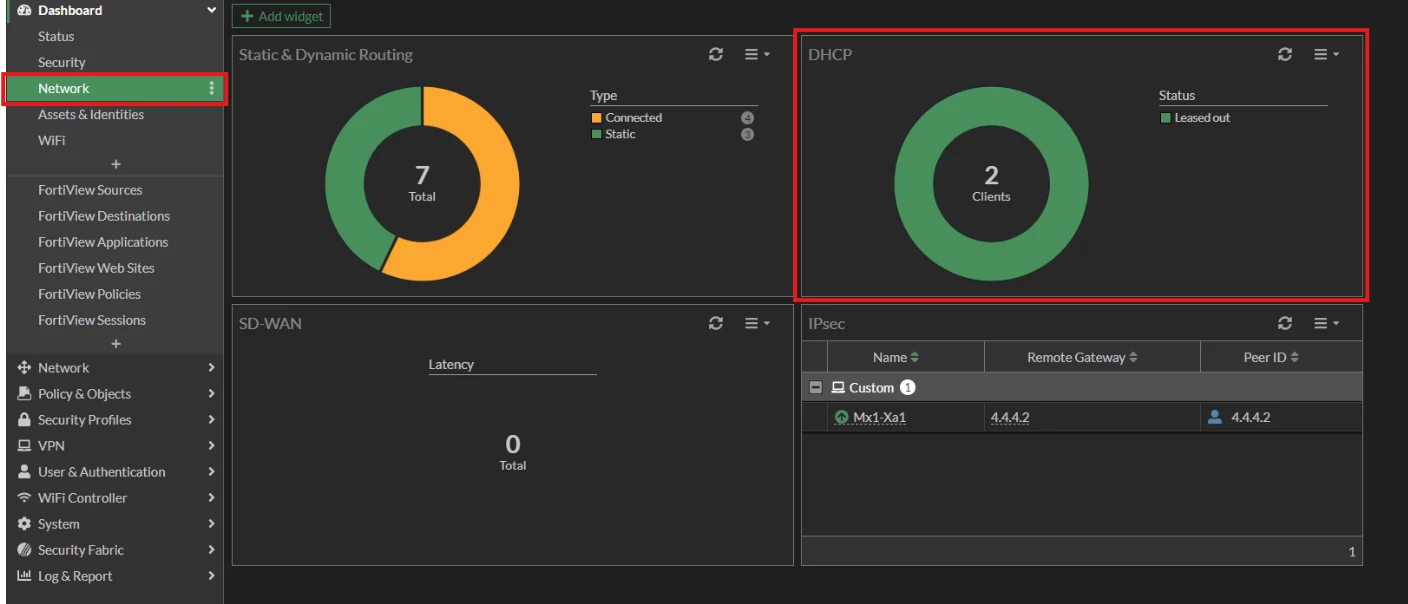Expand the VPN menu

[115, 446]
